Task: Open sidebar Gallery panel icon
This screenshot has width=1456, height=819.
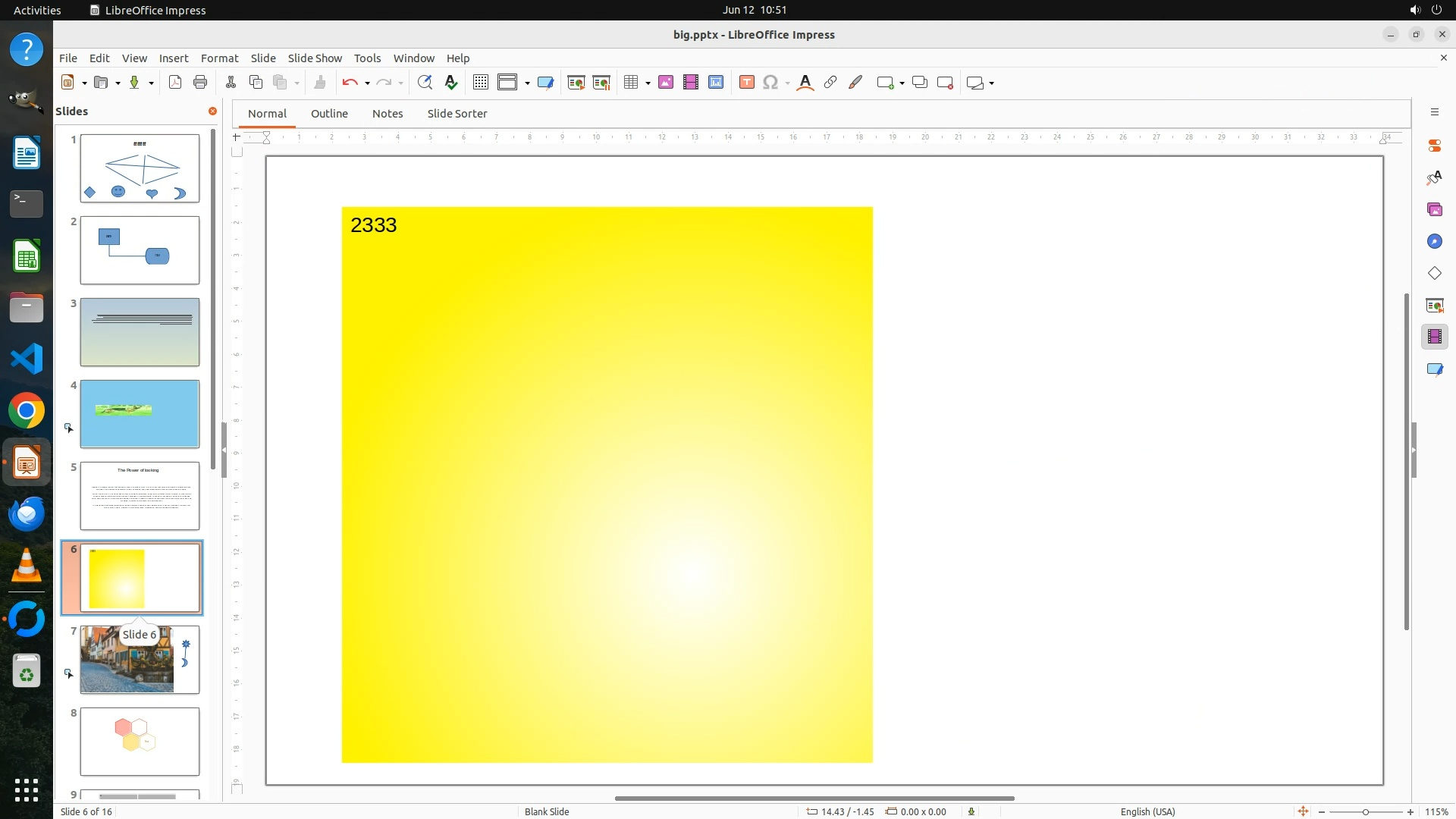Action: (x=1434, y=209)
